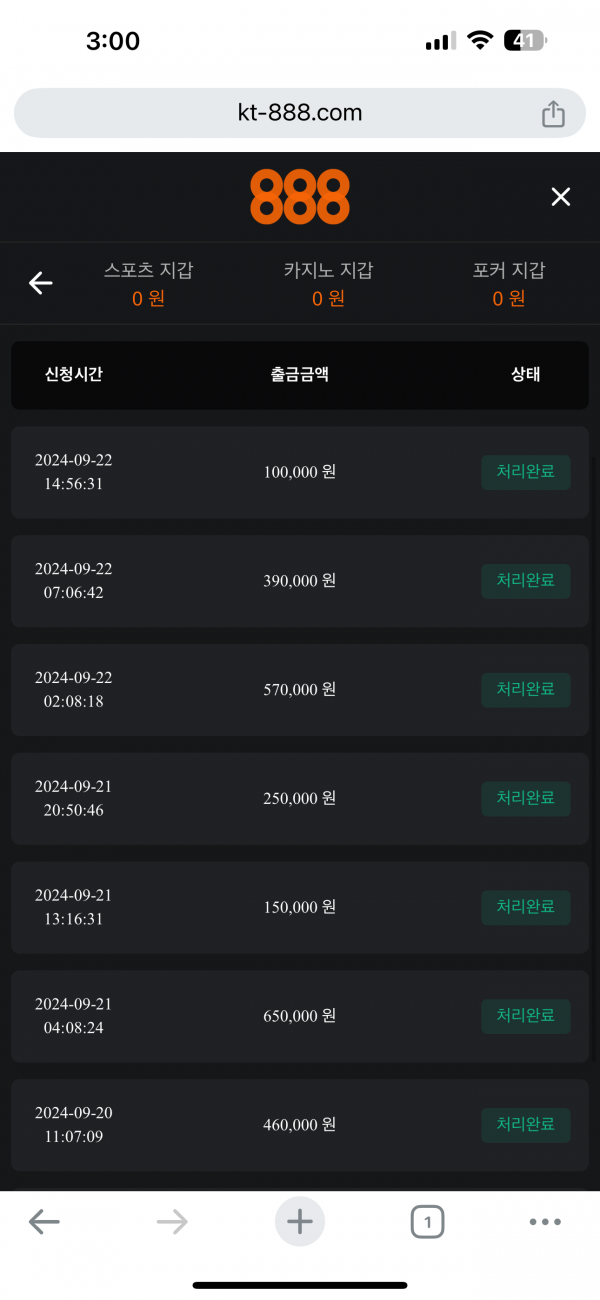Image resolution: width=600 pixels, height=1300 pixels.
Task: Tap the 상태 column header
Action: click(x=526, y=375)
